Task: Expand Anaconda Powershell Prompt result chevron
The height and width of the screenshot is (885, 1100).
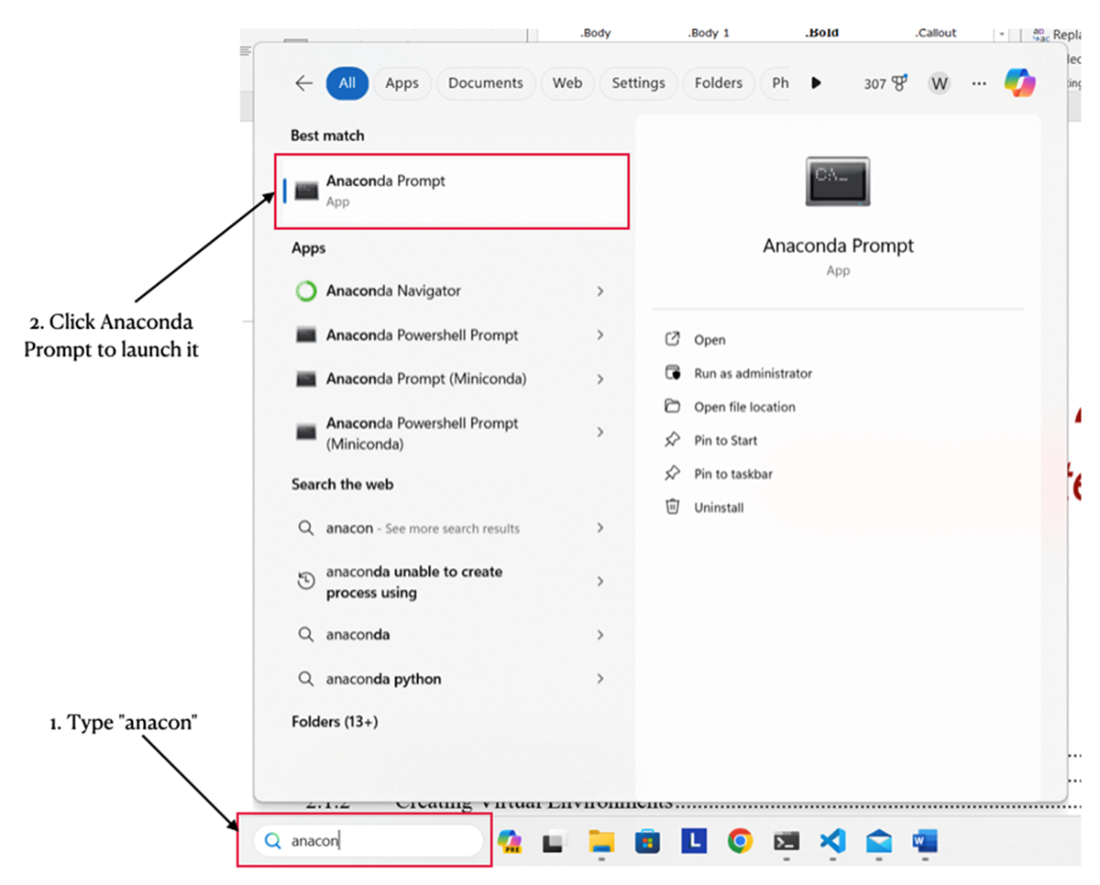Action: pyautogui.click(x=600, y=335)
